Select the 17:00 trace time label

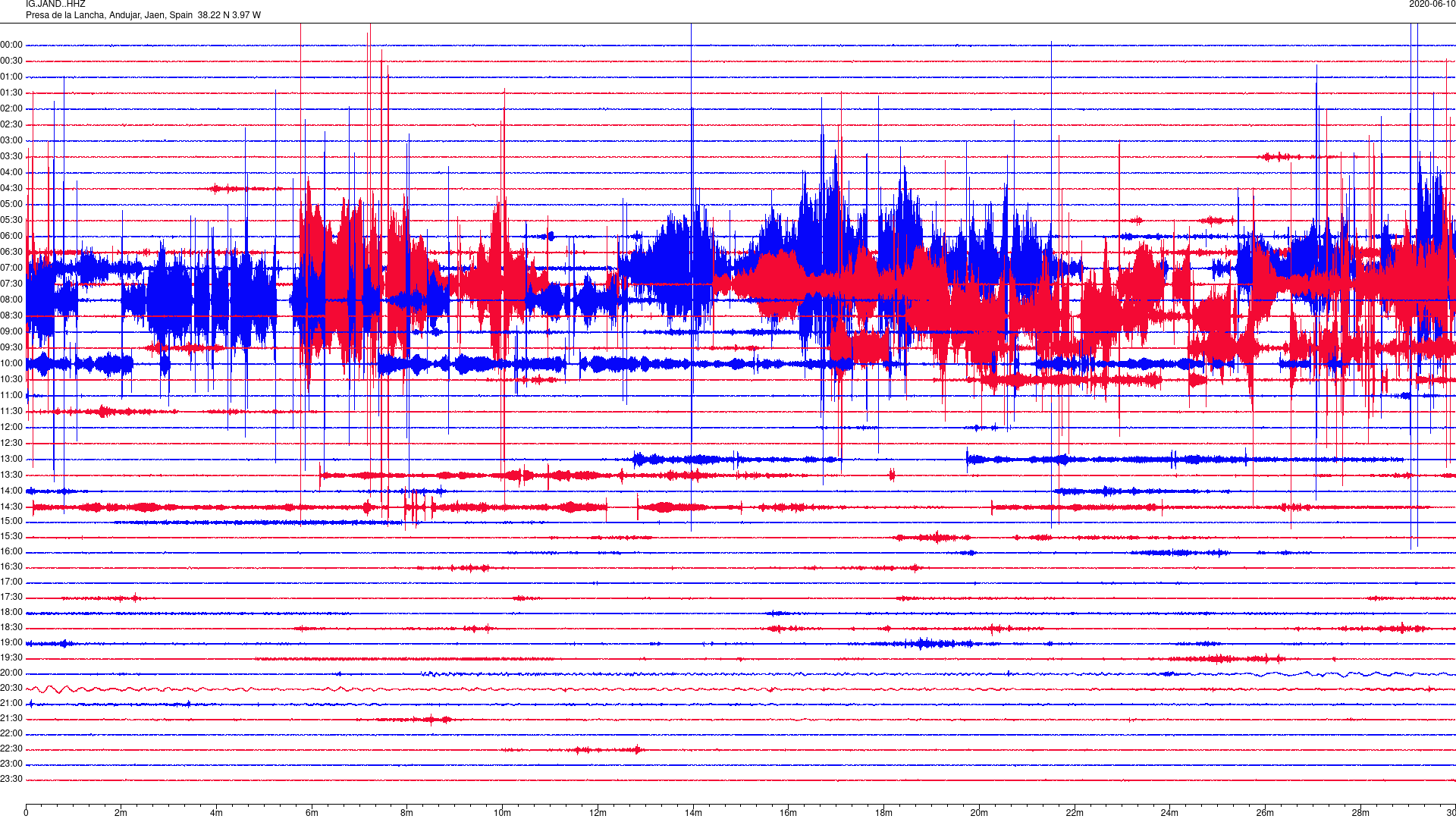[11, 582]
